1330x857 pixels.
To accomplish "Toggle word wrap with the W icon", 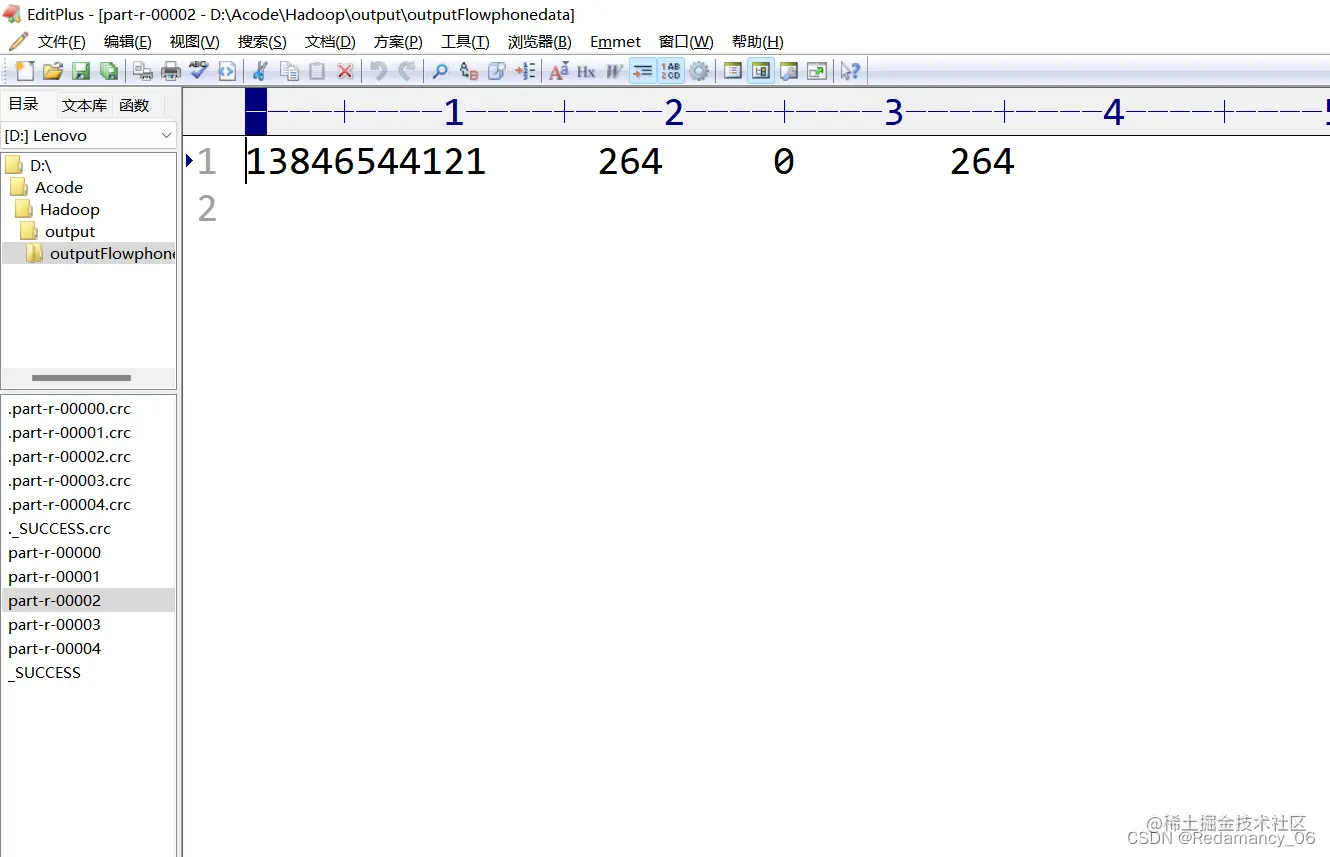I will 614,71.
